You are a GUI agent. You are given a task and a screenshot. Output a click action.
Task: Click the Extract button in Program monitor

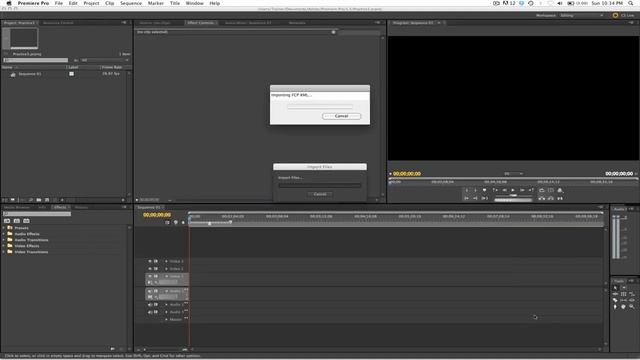point(551,198)
